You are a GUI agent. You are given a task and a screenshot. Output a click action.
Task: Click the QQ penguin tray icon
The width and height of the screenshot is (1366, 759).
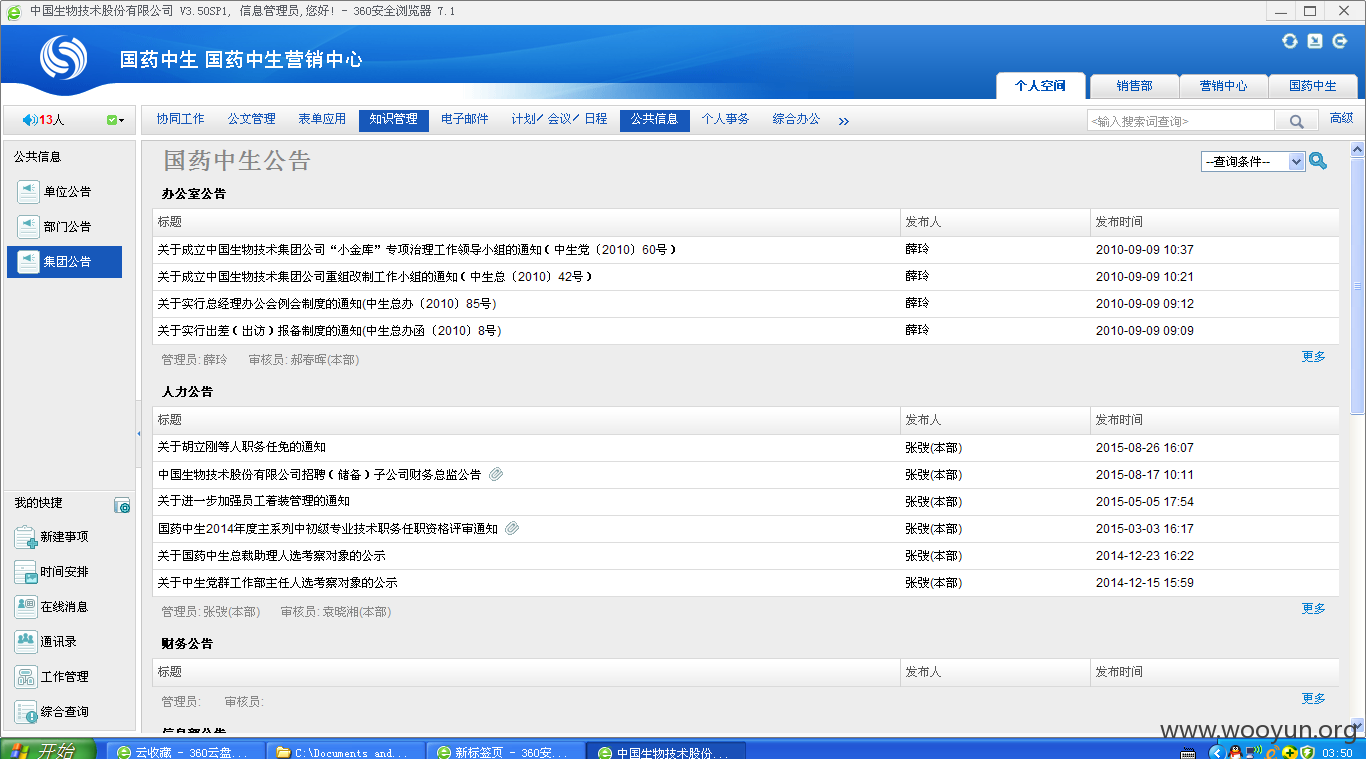pos(1235,752)
